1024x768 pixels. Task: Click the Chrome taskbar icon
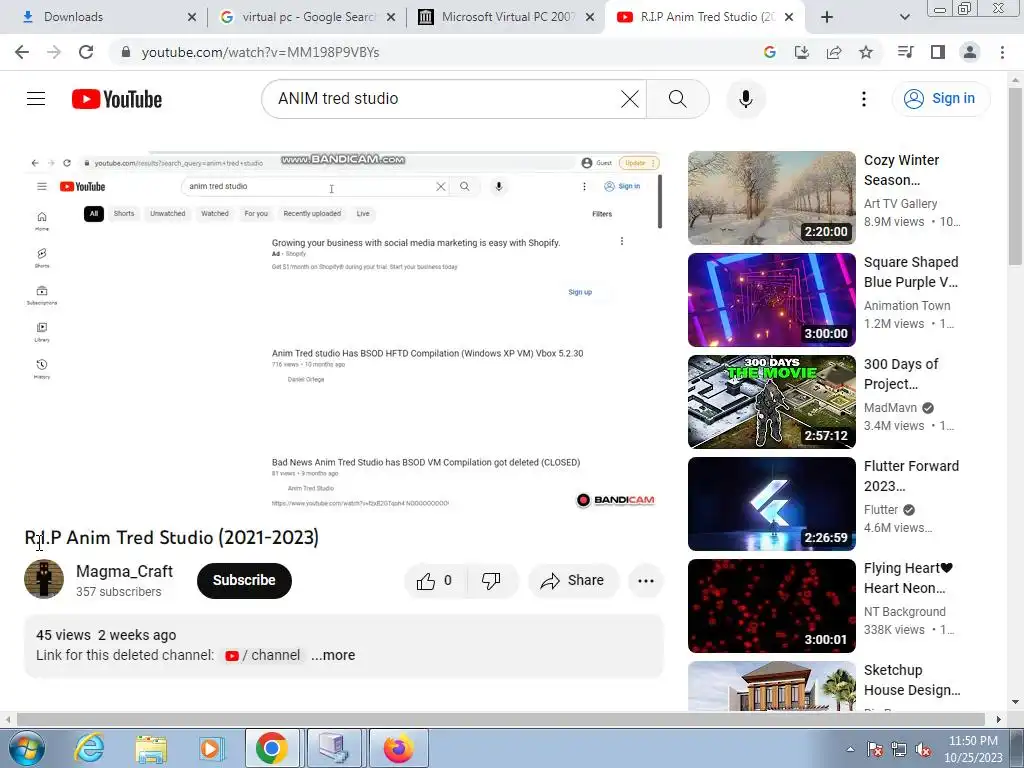272,748
